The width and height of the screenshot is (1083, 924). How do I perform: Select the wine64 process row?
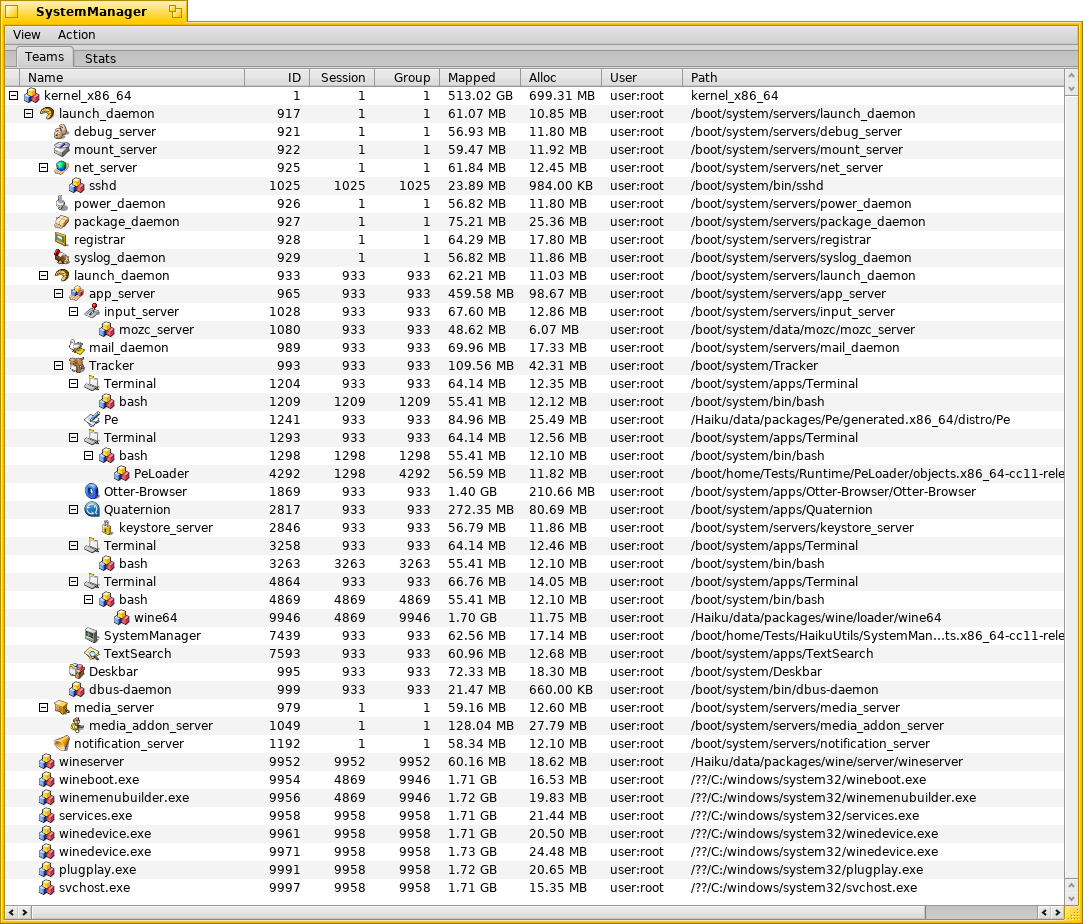[x=534, y=617]
